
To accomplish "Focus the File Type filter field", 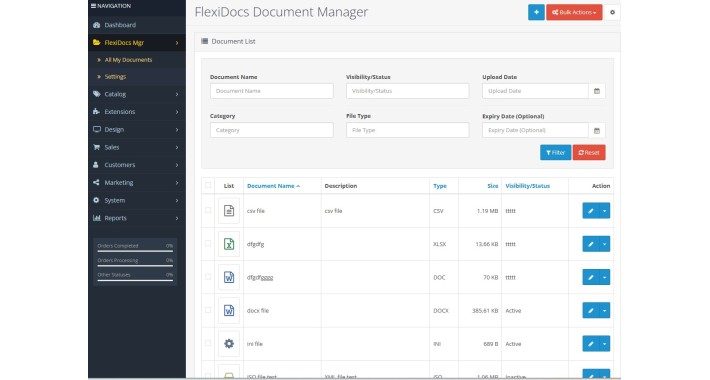I will [408, 130].
